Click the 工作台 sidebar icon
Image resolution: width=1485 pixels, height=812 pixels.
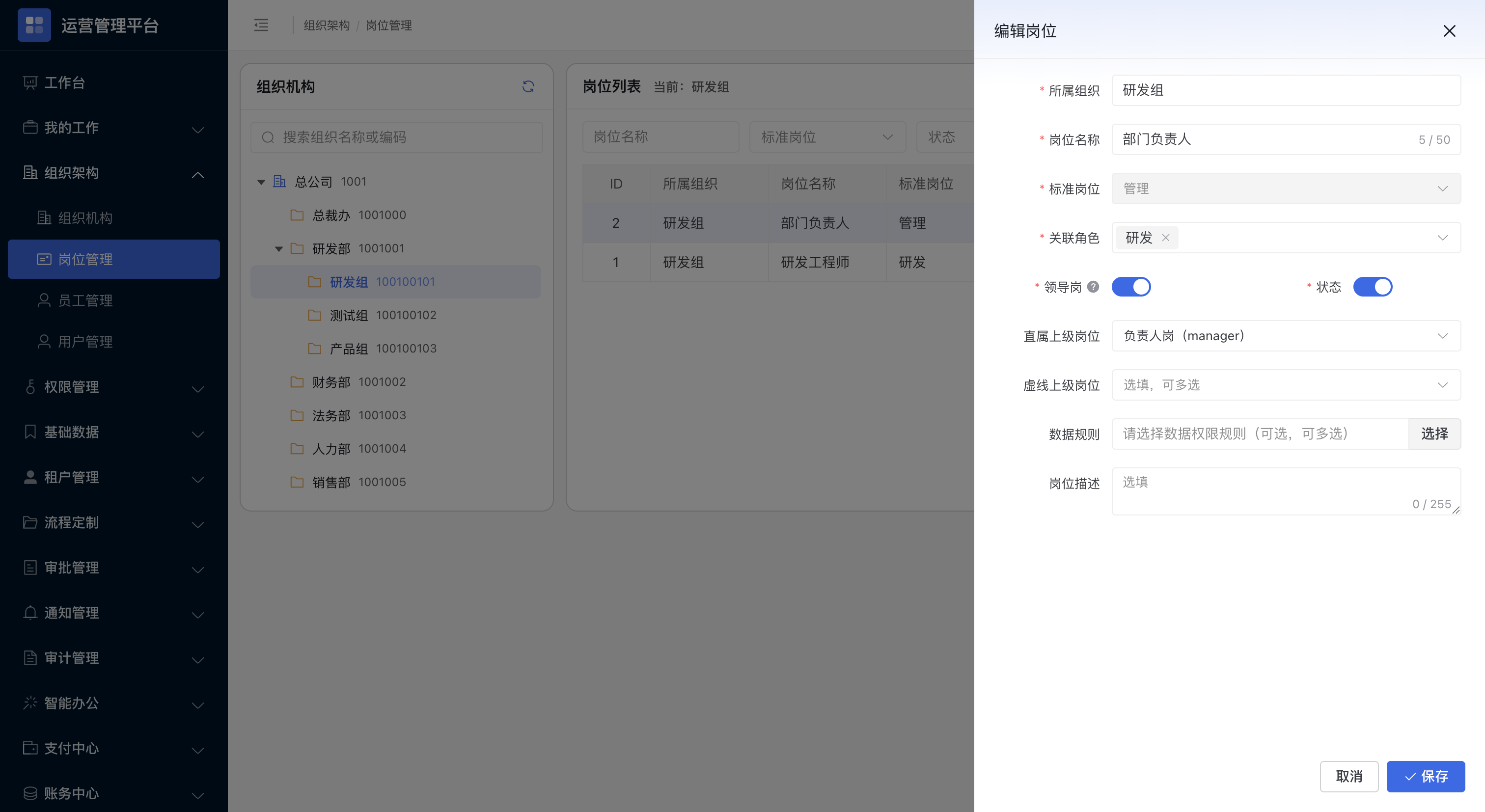30,83
